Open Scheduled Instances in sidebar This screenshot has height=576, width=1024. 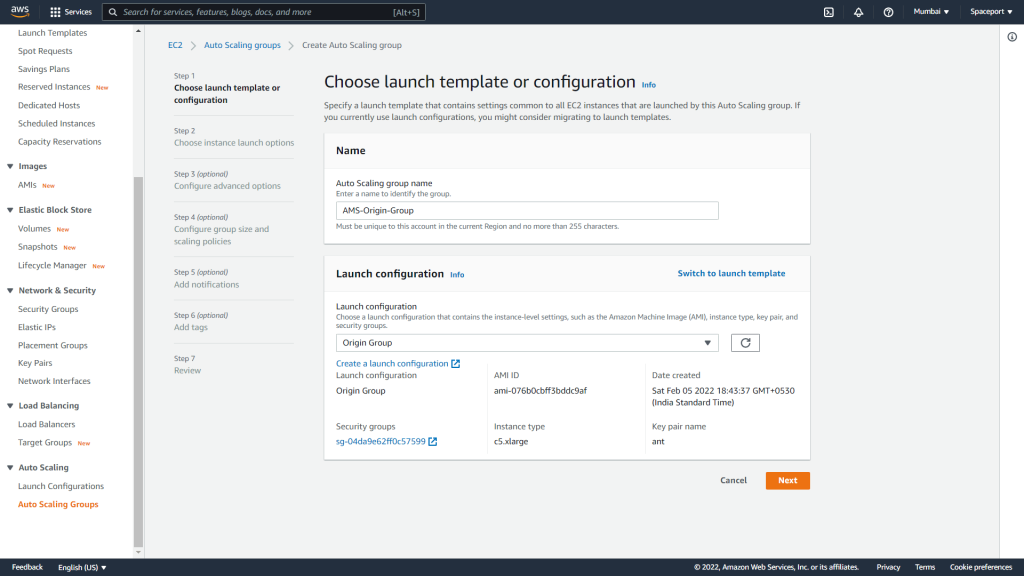pyautogui.click(x=56, y=123)
